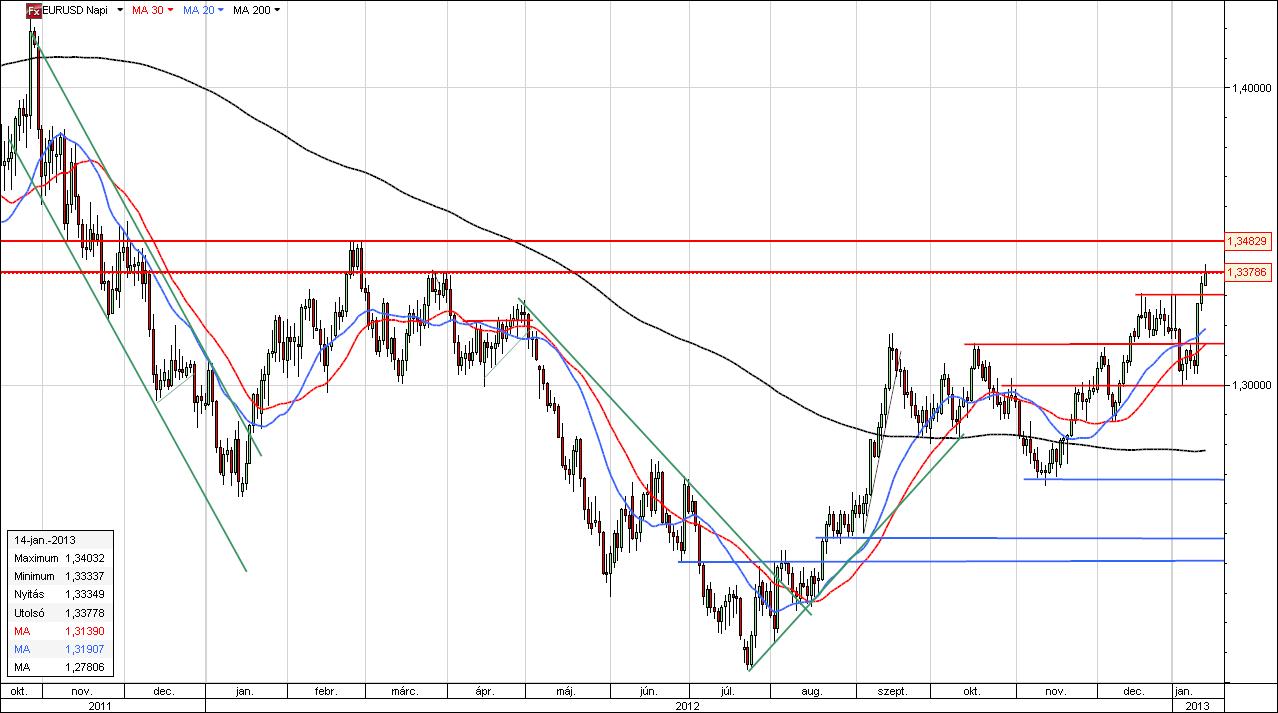
Task: Click the márc. month on time axis
Action: pos(404,691)
